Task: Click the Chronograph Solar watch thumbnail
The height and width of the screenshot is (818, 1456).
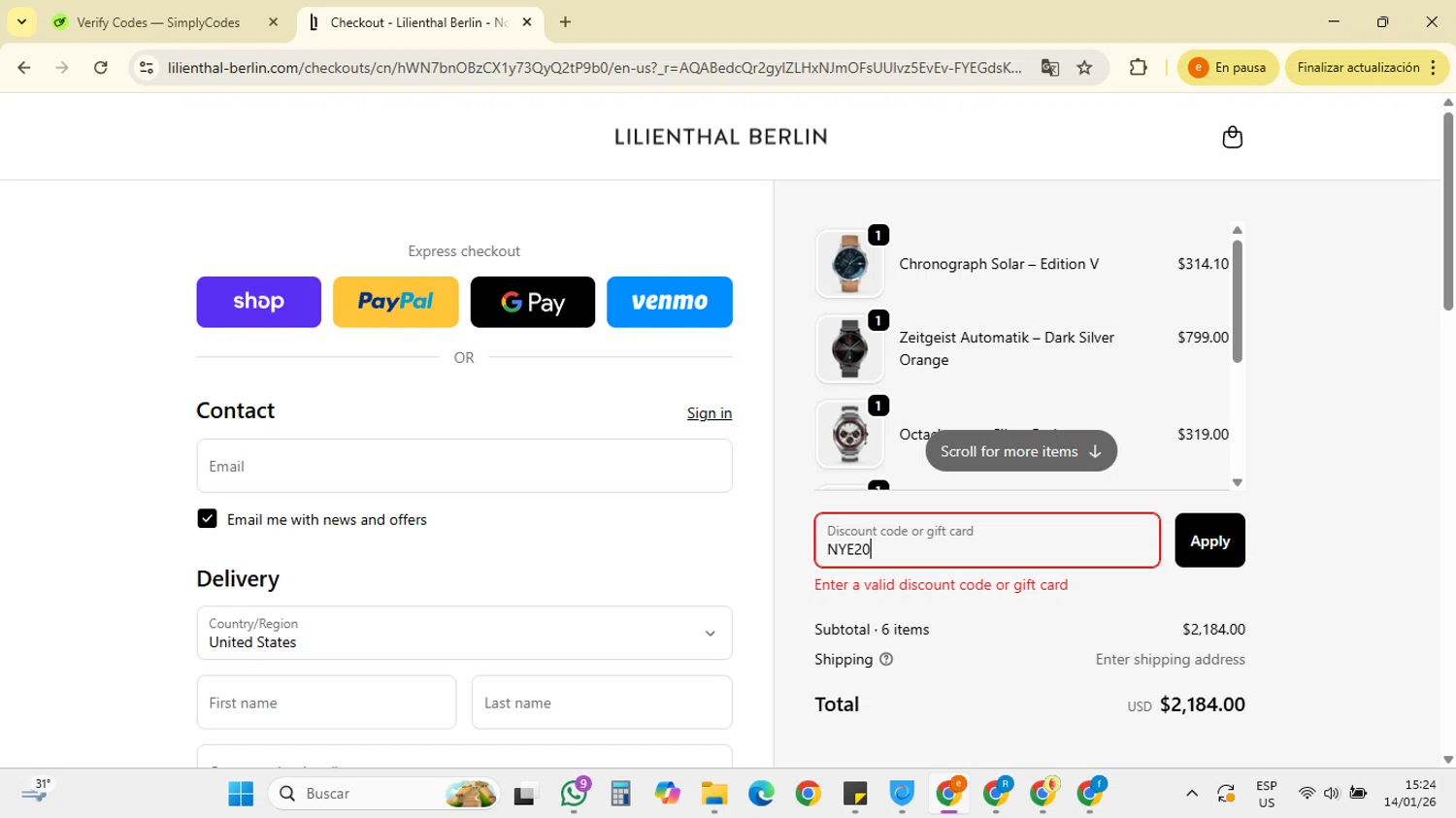Action: 849,264
